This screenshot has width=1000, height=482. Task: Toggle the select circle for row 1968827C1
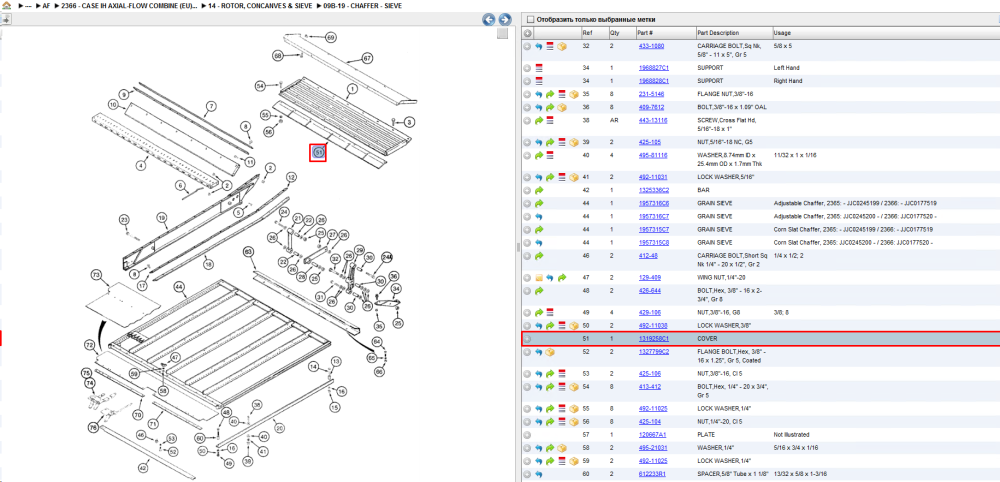[x=527, y=68]
